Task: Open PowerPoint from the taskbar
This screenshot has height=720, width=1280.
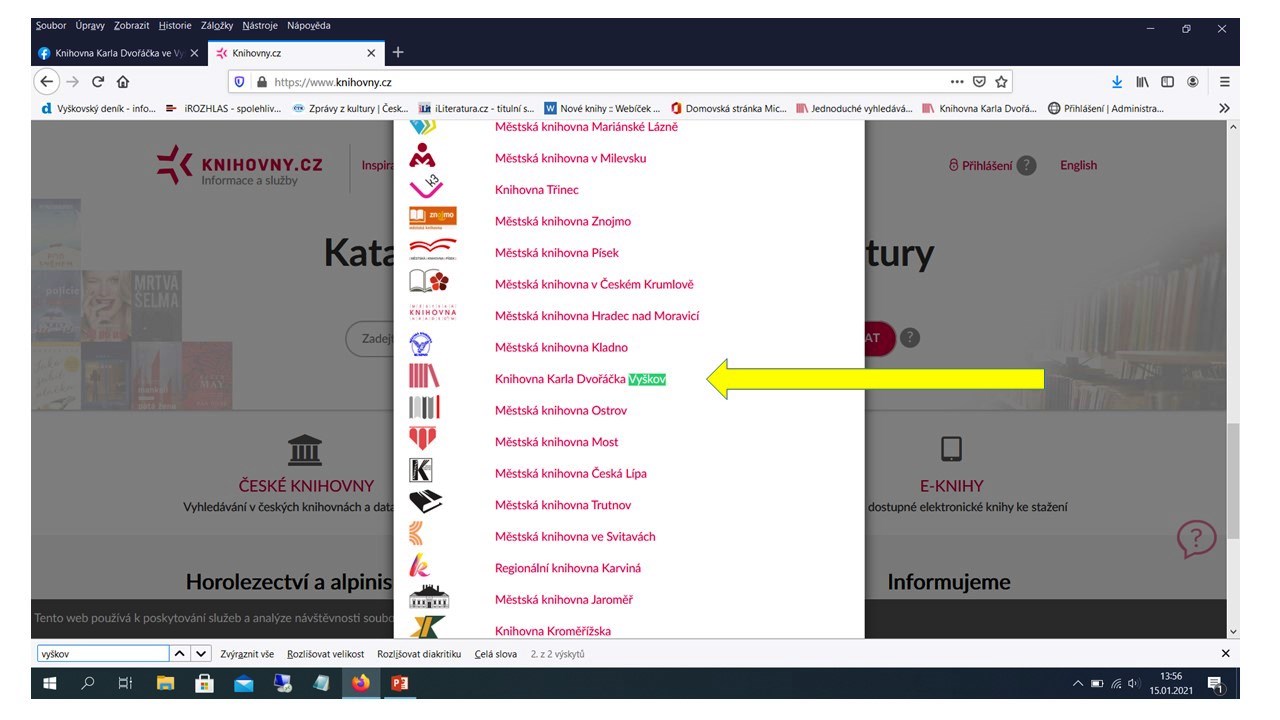Action: click(399, 684)
